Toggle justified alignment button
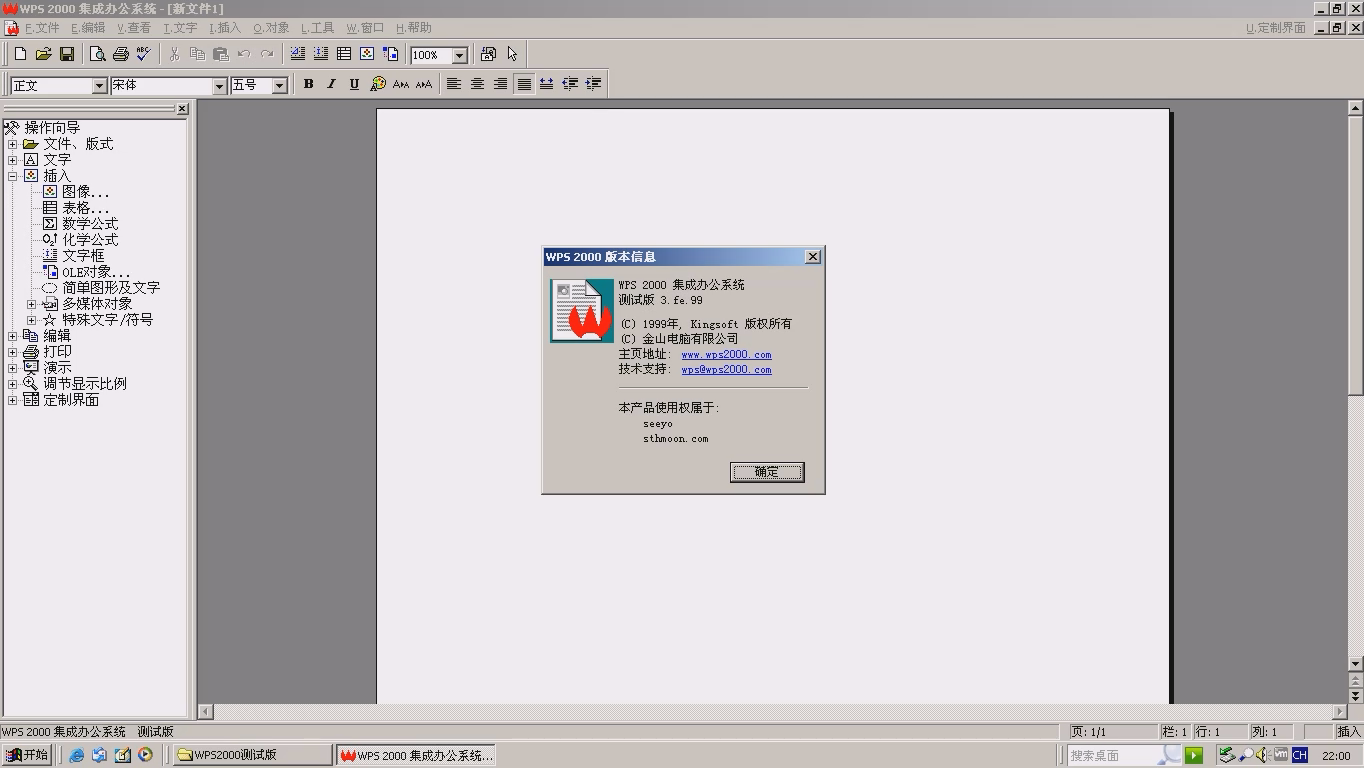Viewport: 1364px width, 768px height. point(523,84)
